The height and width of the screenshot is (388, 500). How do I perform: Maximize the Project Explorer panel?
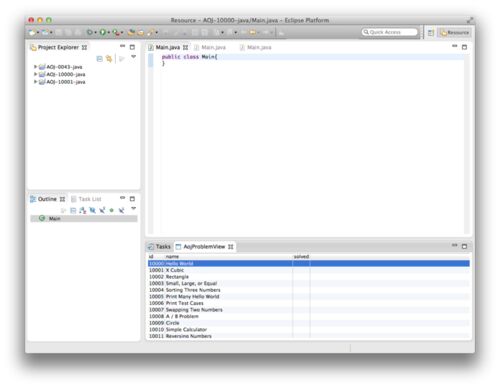[132, 47]
